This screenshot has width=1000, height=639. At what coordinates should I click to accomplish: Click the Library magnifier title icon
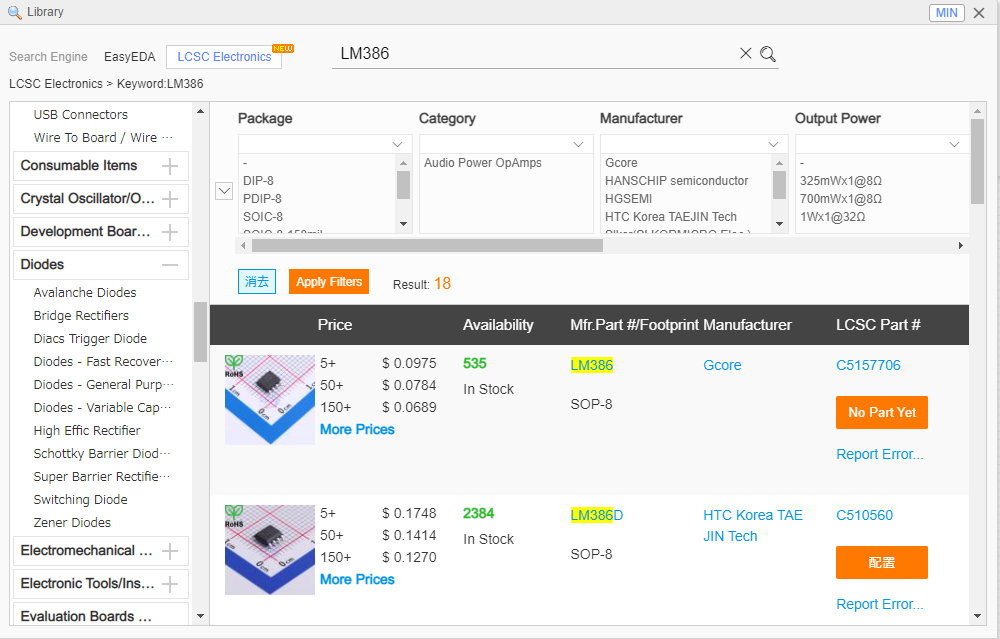pyautogui.click(x=15, y=12)
